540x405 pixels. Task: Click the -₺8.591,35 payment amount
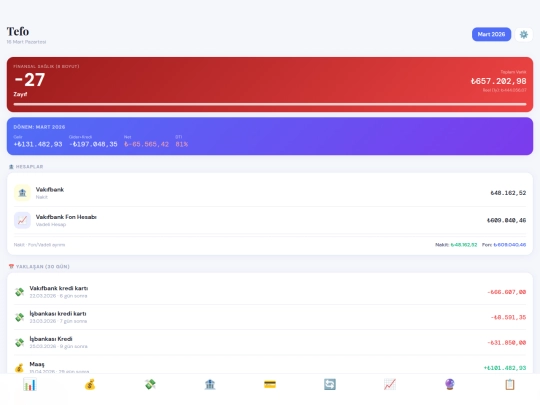pos(508,317)
